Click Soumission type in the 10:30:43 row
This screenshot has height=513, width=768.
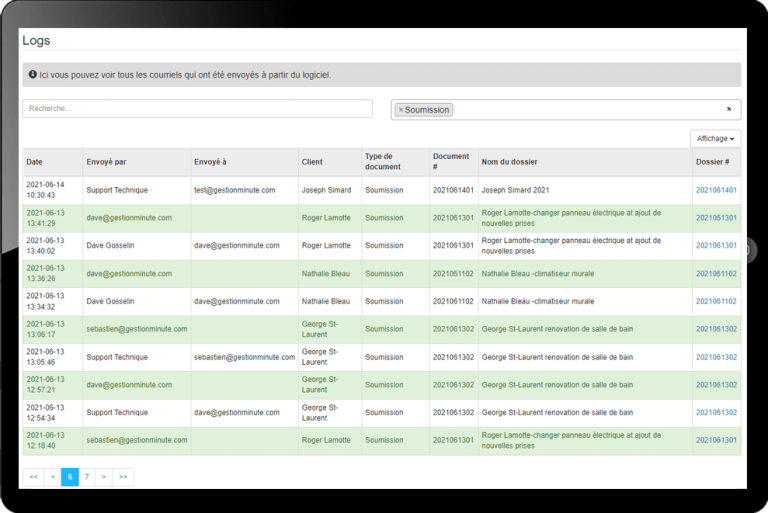pyautogui.click(x=384, y=190)
